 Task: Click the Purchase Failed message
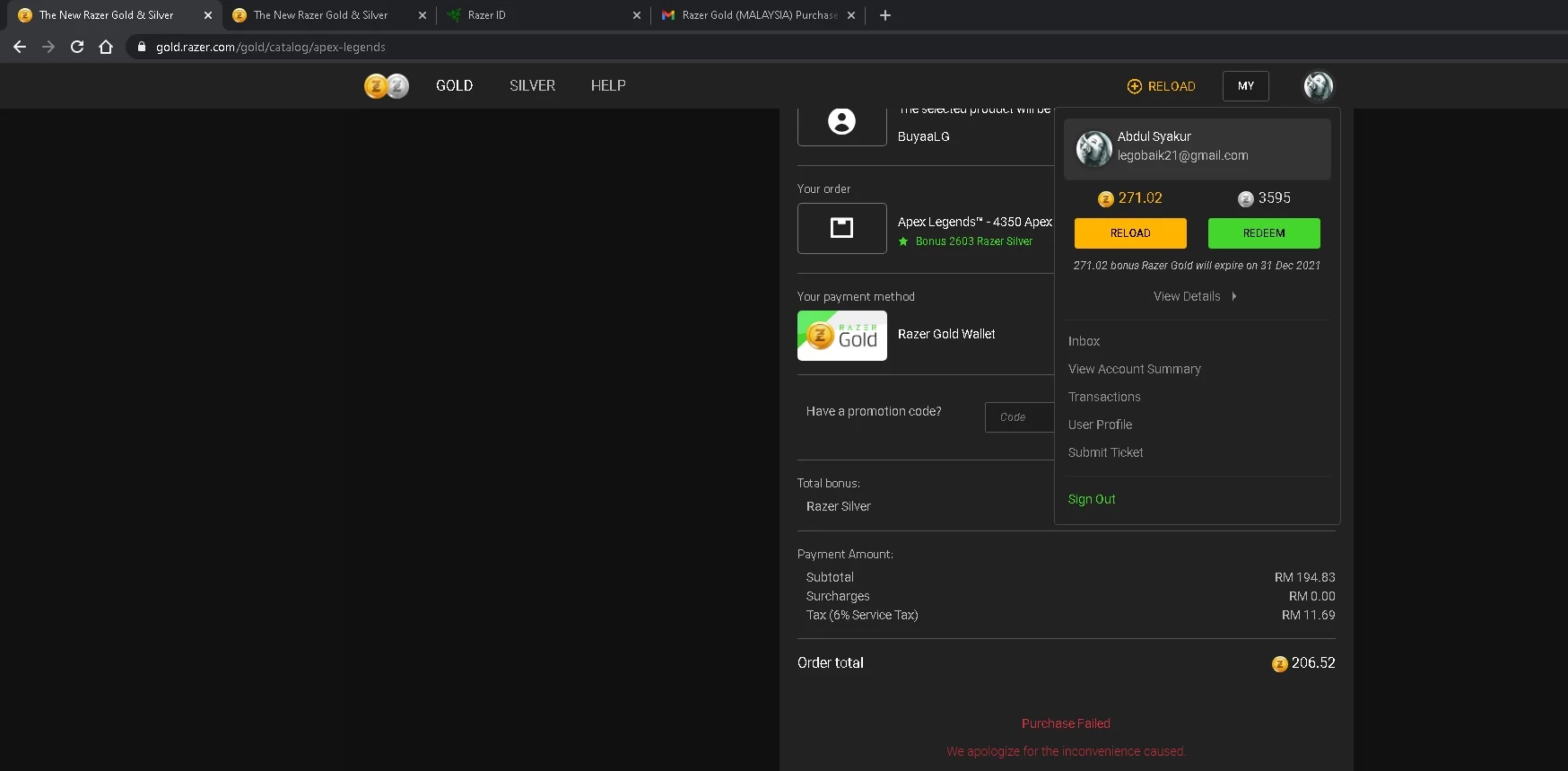1066,723
